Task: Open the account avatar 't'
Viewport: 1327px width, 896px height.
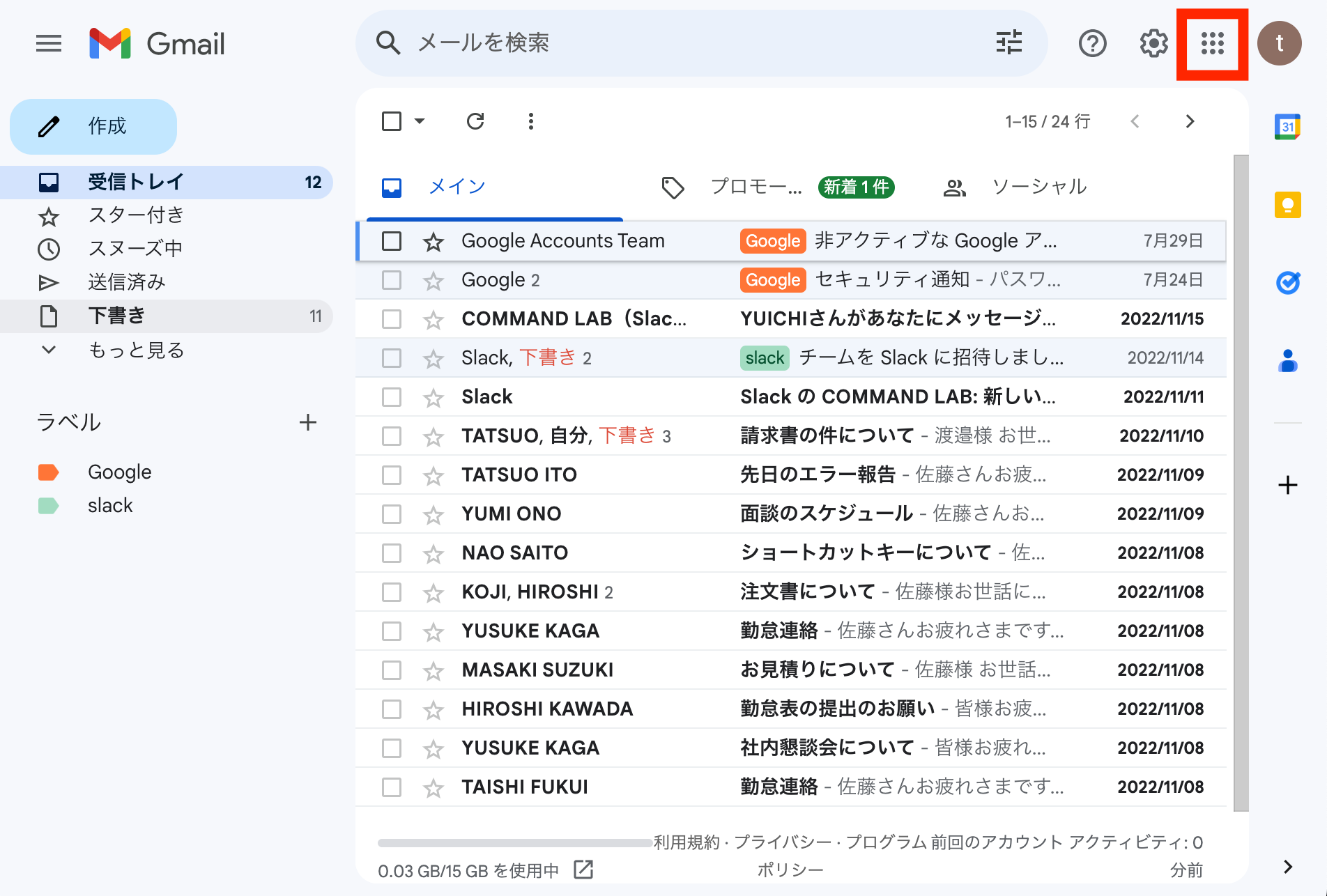Action: [x=1280, y=43]
